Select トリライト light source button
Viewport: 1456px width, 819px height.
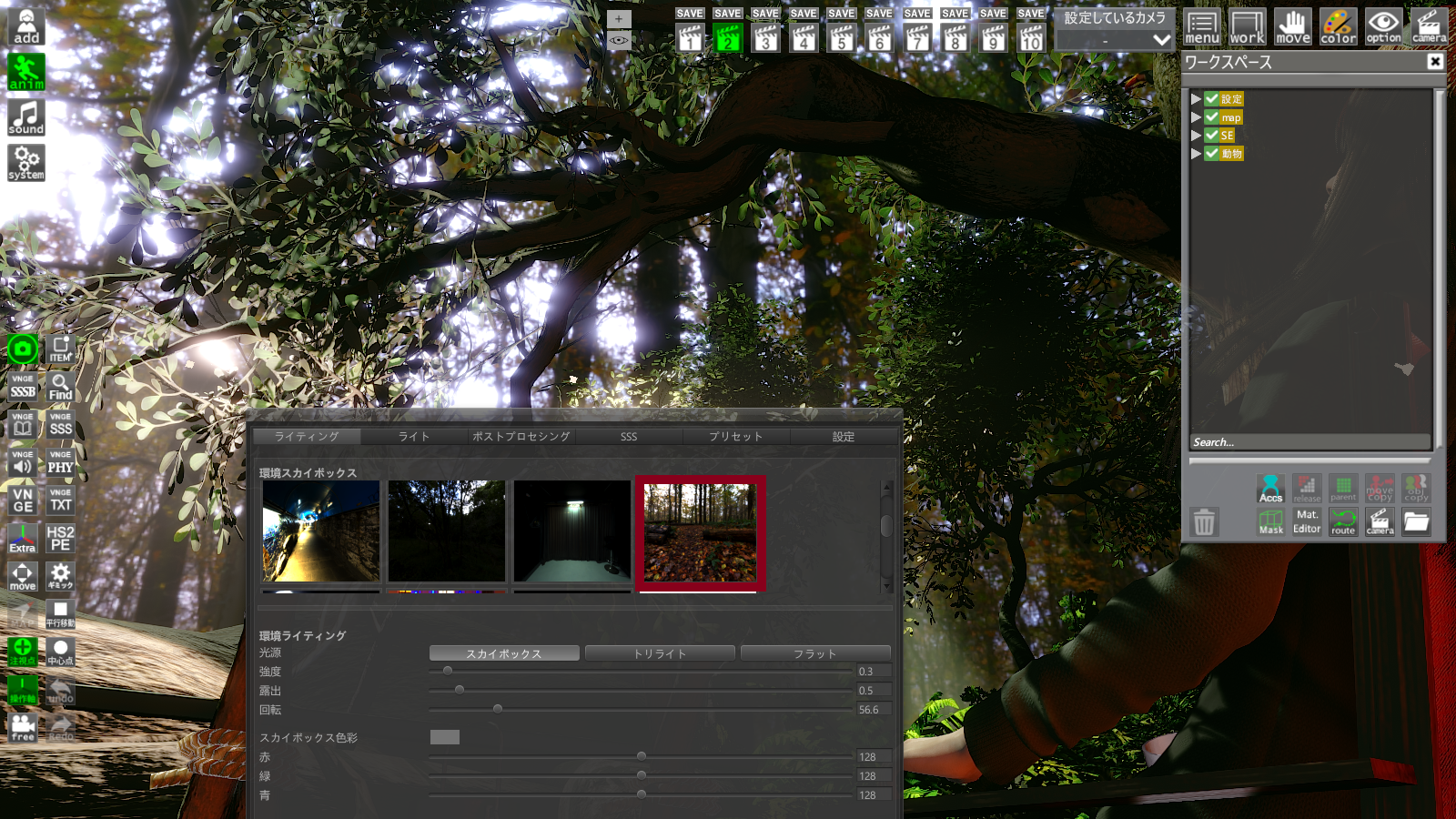click(660, 653)
